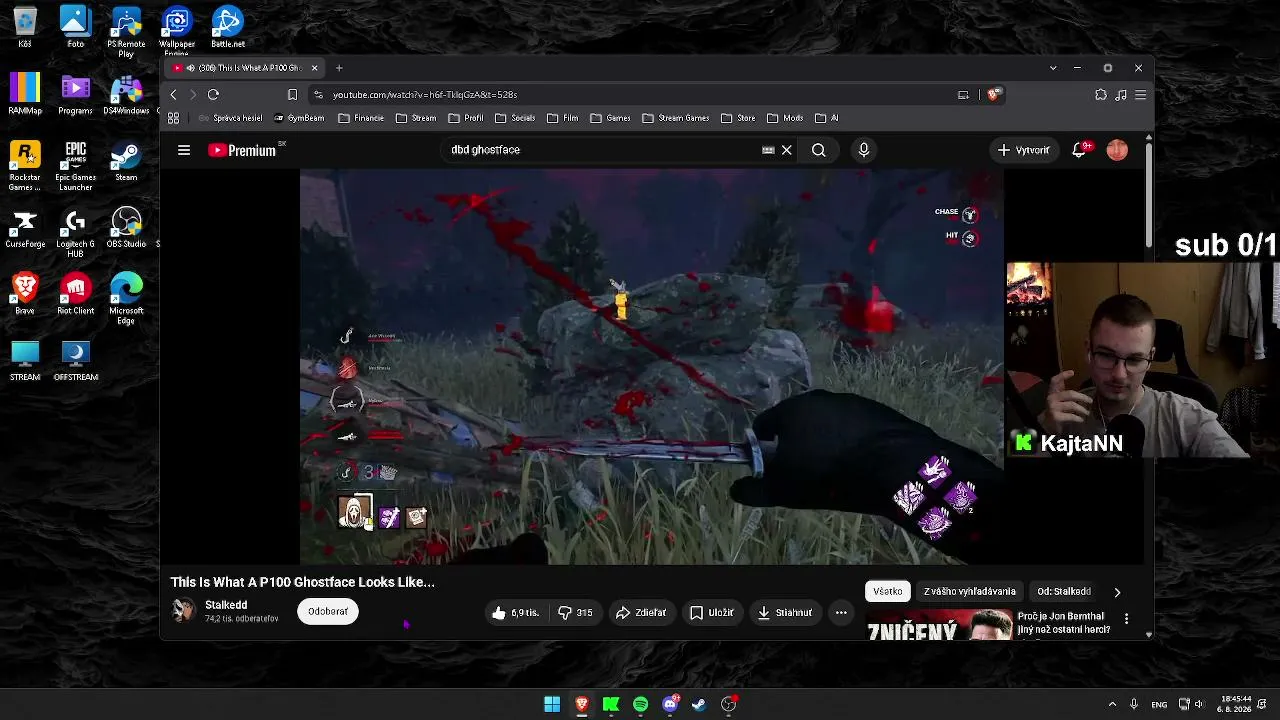
Task: Open the GymBeam bookmark
Action: [298, 118]
